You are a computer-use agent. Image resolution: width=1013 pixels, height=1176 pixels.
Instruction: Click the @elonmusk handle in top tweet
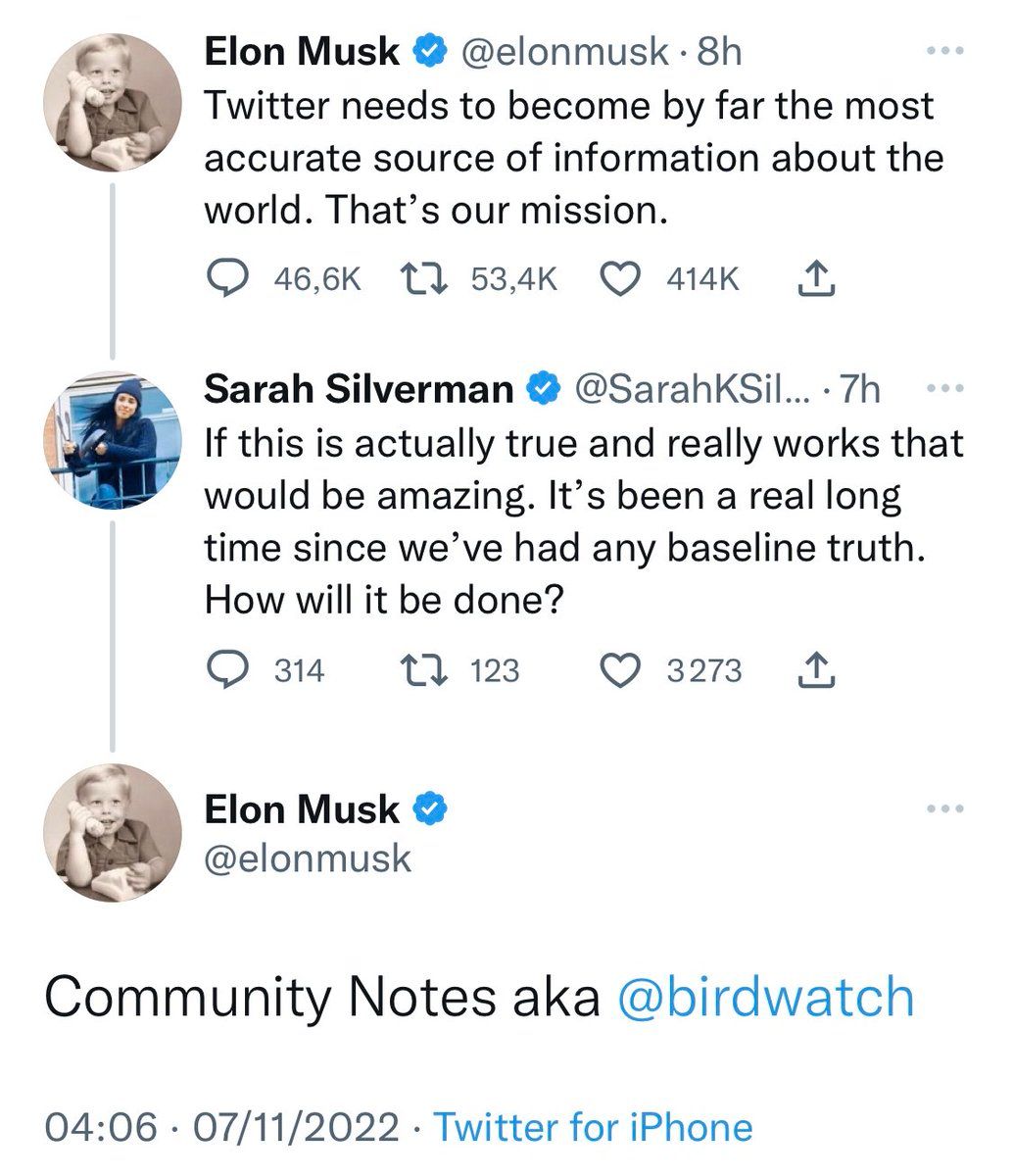coord(563,52)
